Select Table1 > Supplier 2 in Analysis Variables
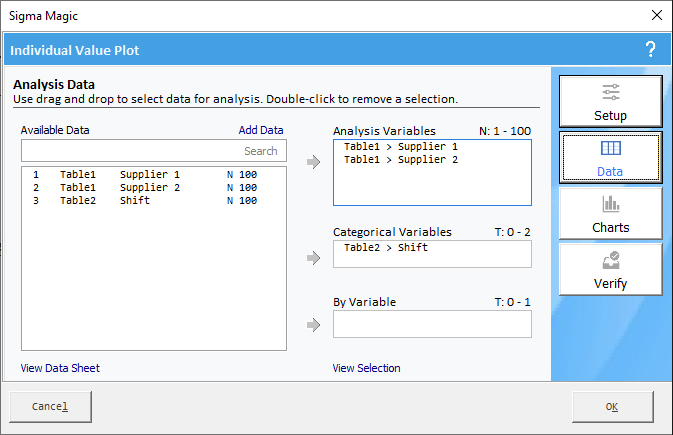673x435 pixels. coord(401,159)
